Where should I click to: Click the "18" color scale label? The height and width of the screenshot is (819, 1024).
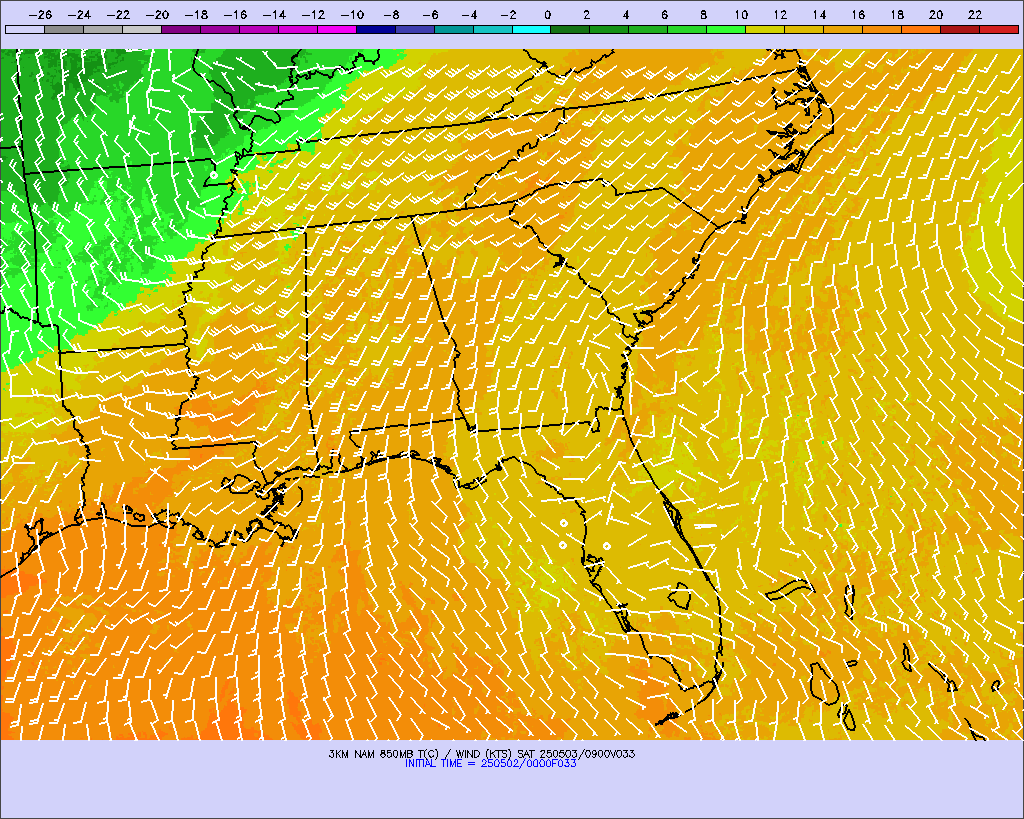897,14
